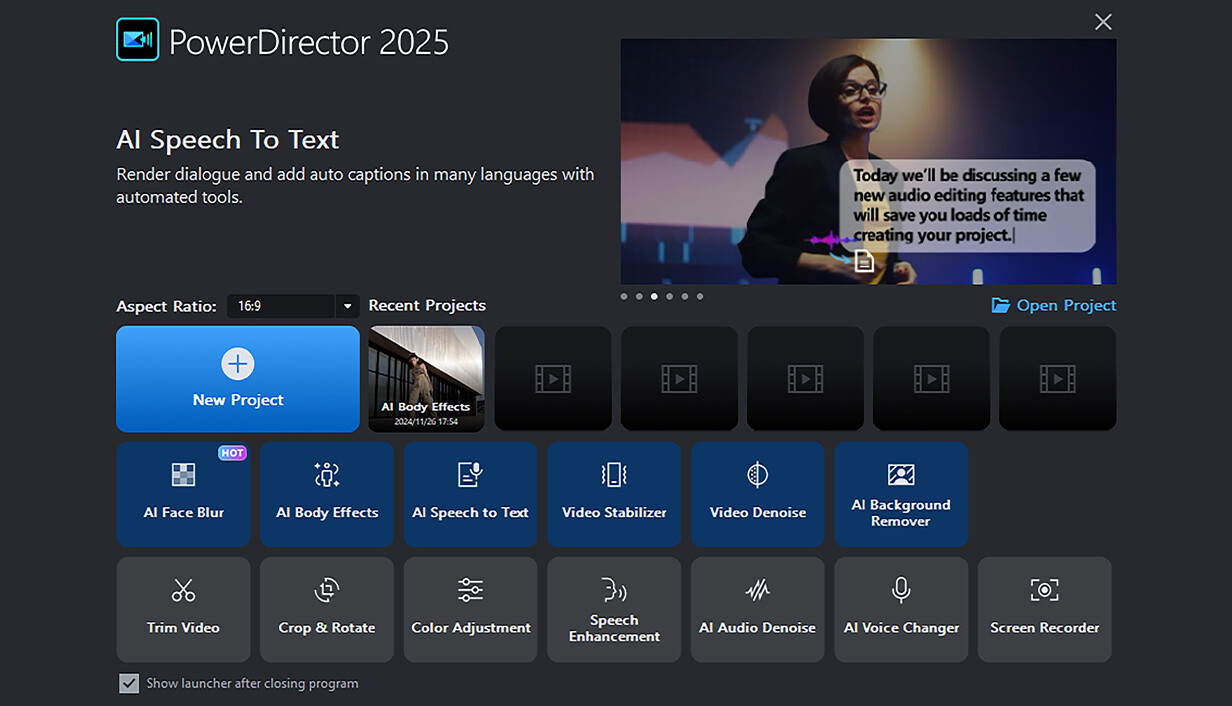Image resolution: width=1232 pixels, height=706 pixels.
Task: Launch the Color Adjustment tool
Action: click(x=470, y=609)
